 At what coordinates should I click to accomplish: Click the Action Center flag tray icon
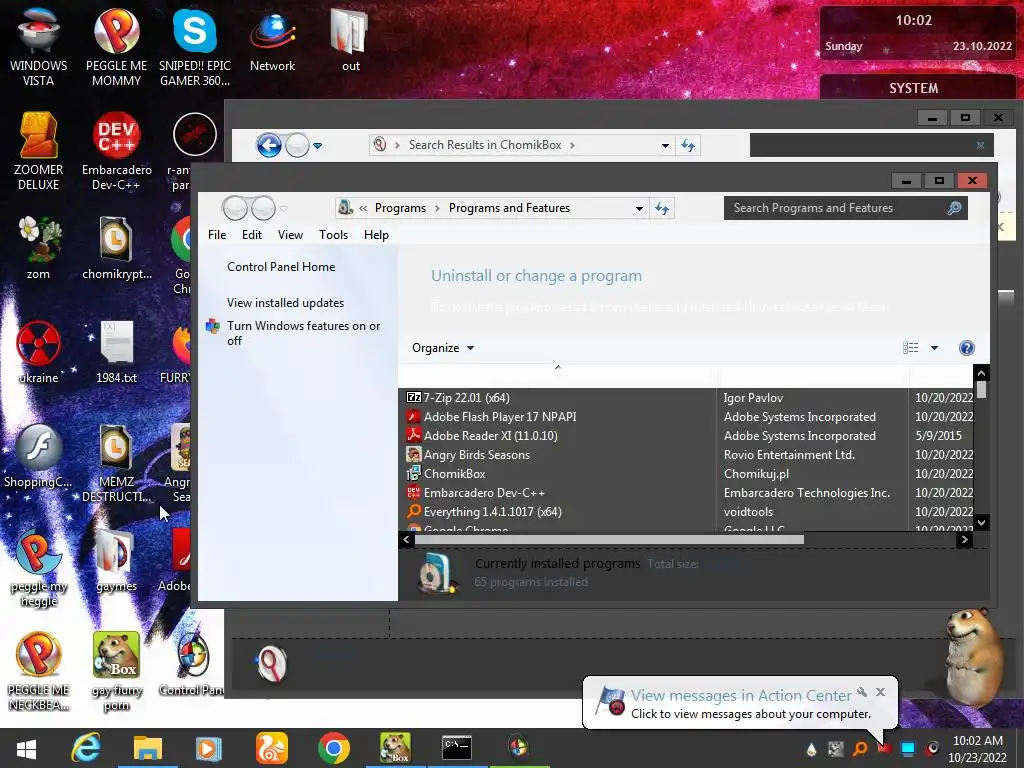pyautogui.click(x=884, y=748)
